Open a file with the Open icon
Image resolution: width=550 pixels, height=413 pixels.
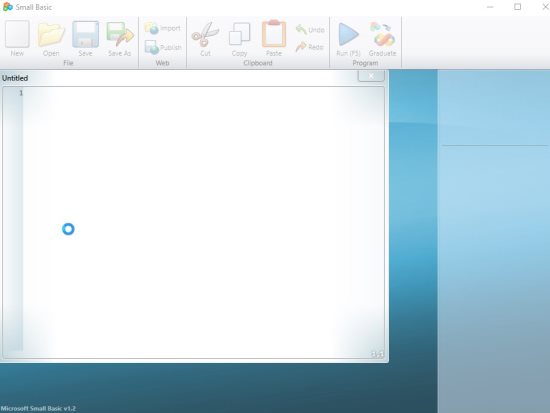click(51, 39)
